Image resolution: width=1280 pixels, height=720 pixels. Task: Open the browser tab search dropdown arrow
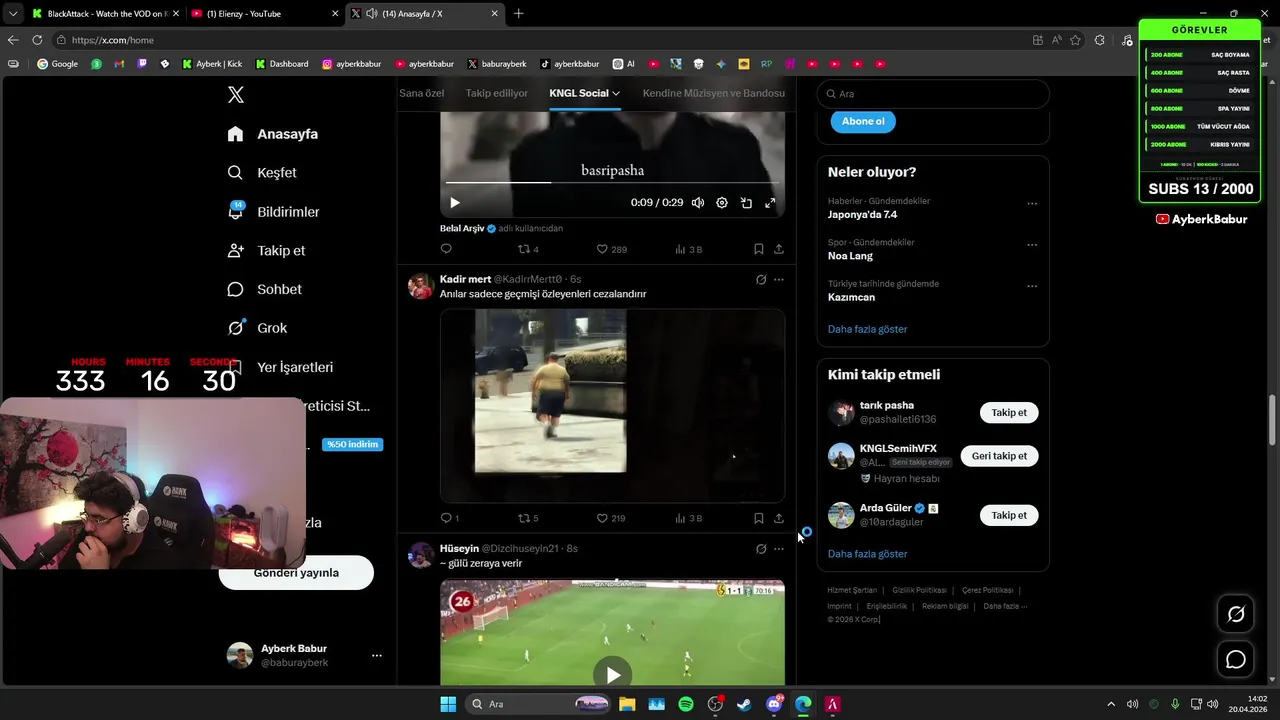(x=12, y=14)
